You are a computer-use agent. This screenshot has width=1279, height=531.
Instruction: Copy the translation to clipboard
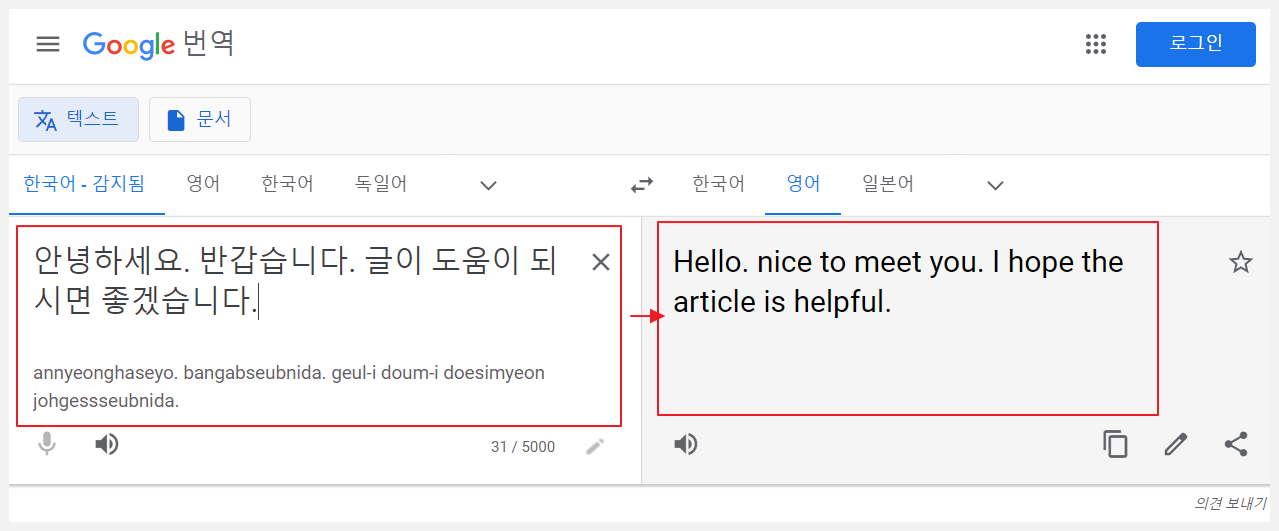(x=1115, y=444)
